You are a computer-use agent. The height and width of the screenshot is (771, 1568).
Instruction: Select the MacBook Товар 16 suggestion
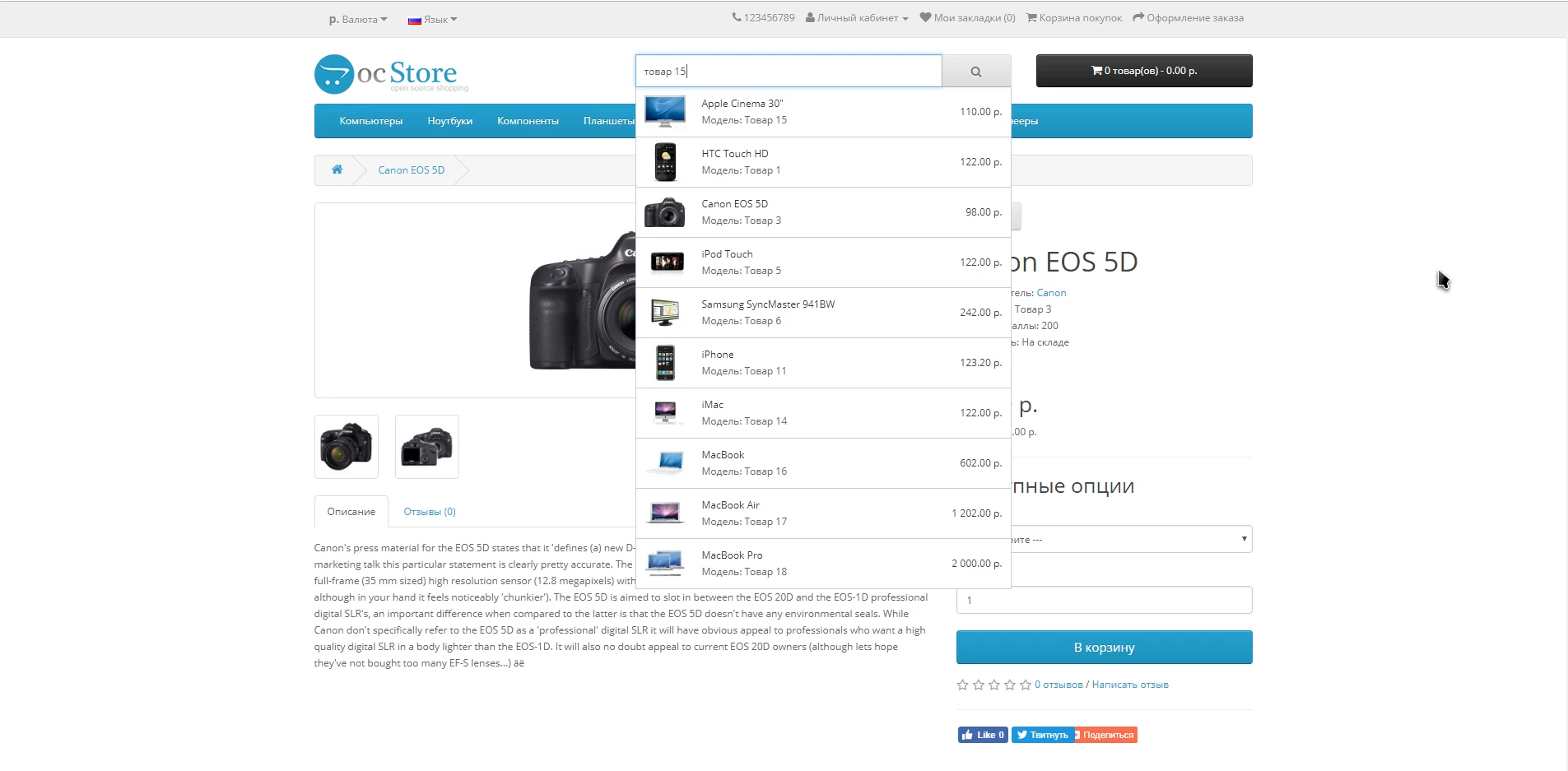pos(823,463)
